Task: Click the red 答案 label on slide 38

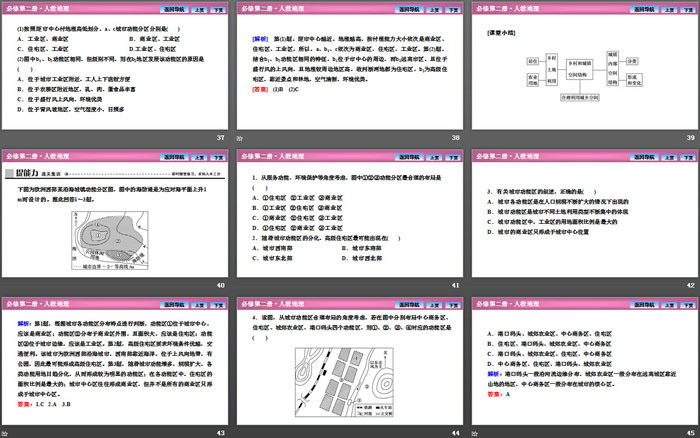Action: click(x=260, y=89)
